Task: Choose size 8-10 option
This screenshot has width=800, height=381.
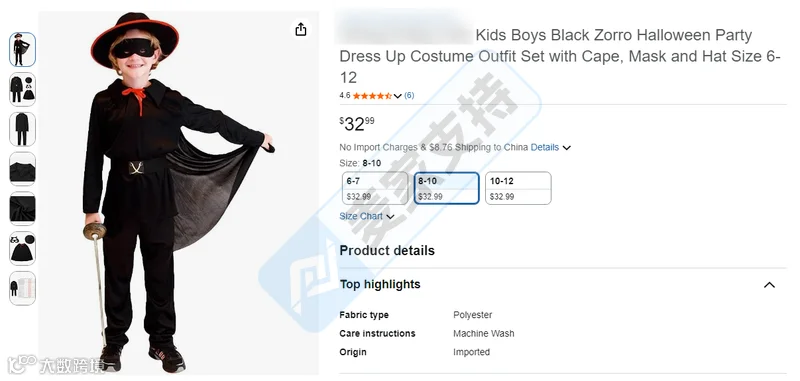Action: click(x=446, y=188)
